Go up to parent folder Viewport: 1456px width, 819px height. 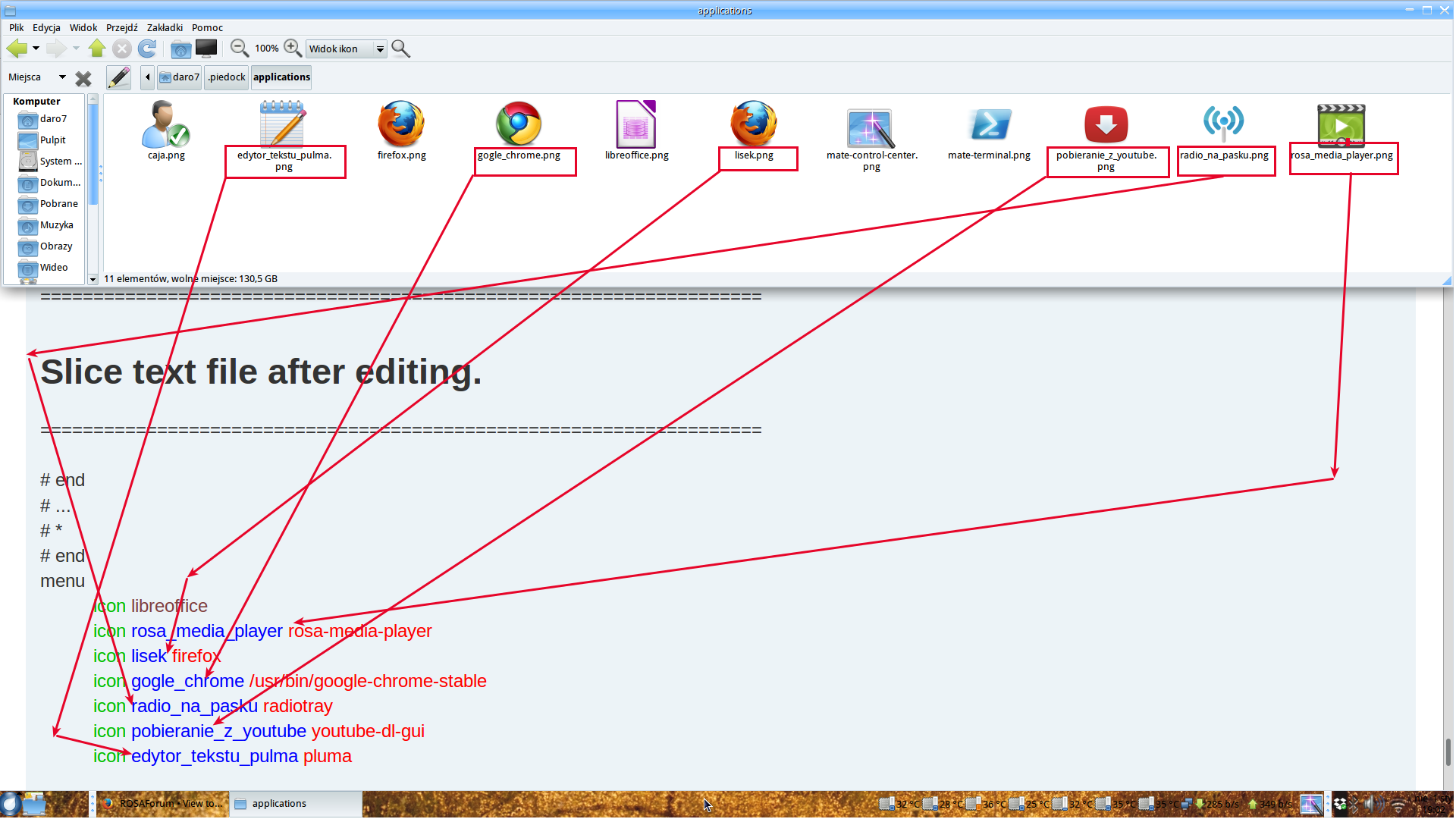point(96,49)
